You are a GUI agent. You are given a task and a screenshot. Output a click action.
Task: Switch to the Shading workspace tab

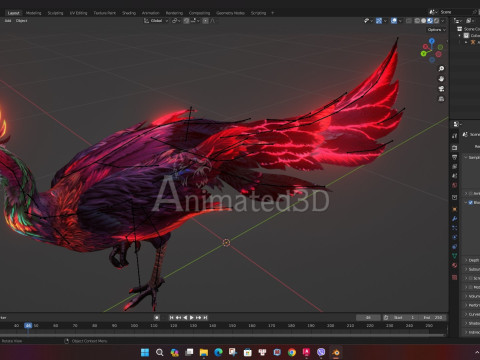[x=129, y=13]
